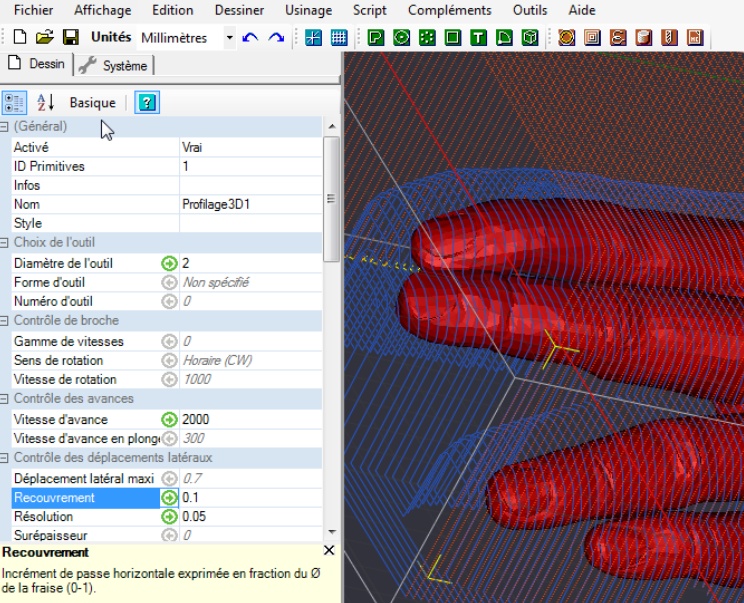The height and width of the screenshot is (603, 744).
Task: Click the New file icon
Action: click(x=20, y=37)
